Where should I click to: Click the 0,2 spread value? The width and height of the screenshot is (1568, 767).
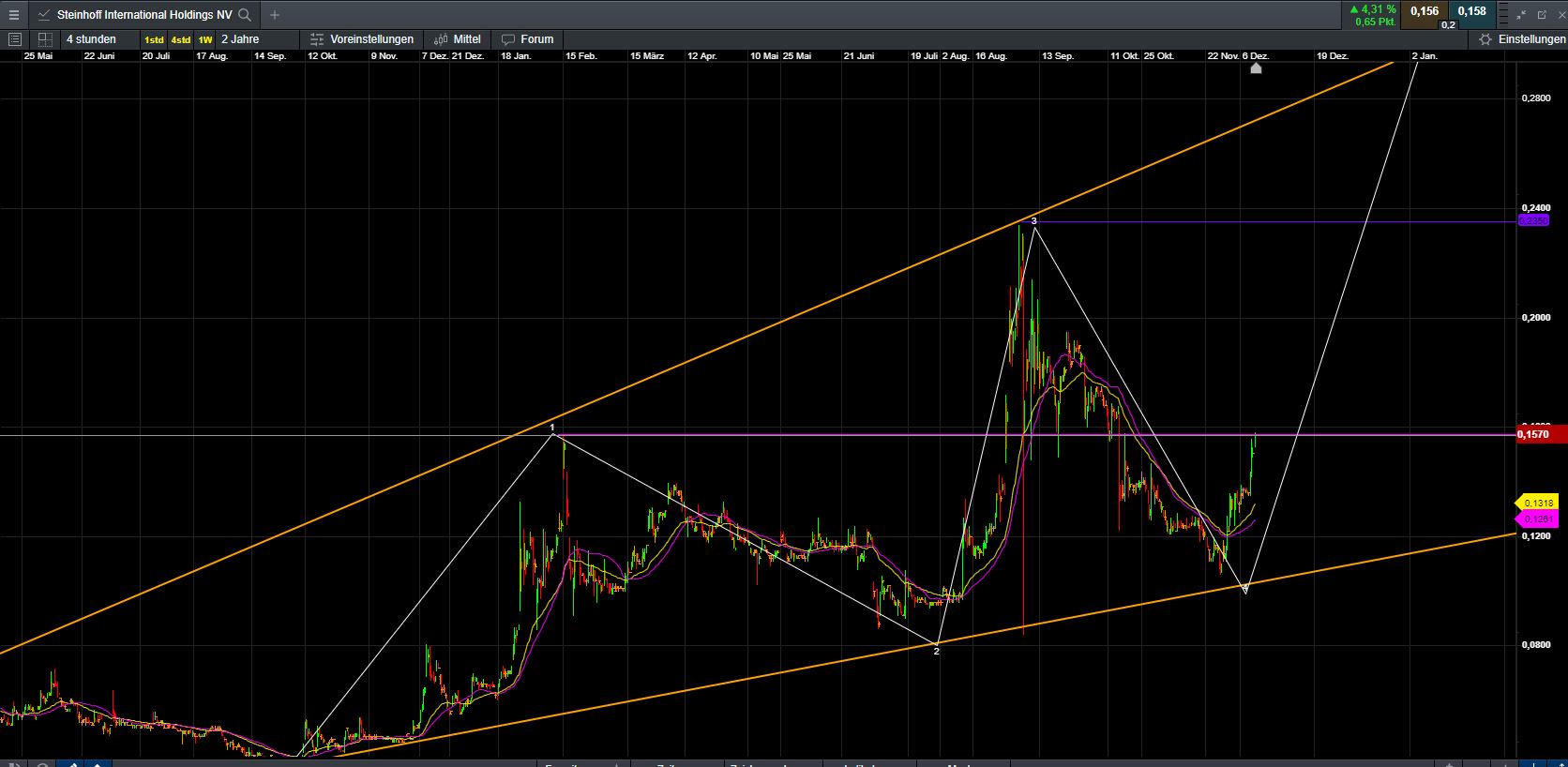click(x=1448, y=24)
